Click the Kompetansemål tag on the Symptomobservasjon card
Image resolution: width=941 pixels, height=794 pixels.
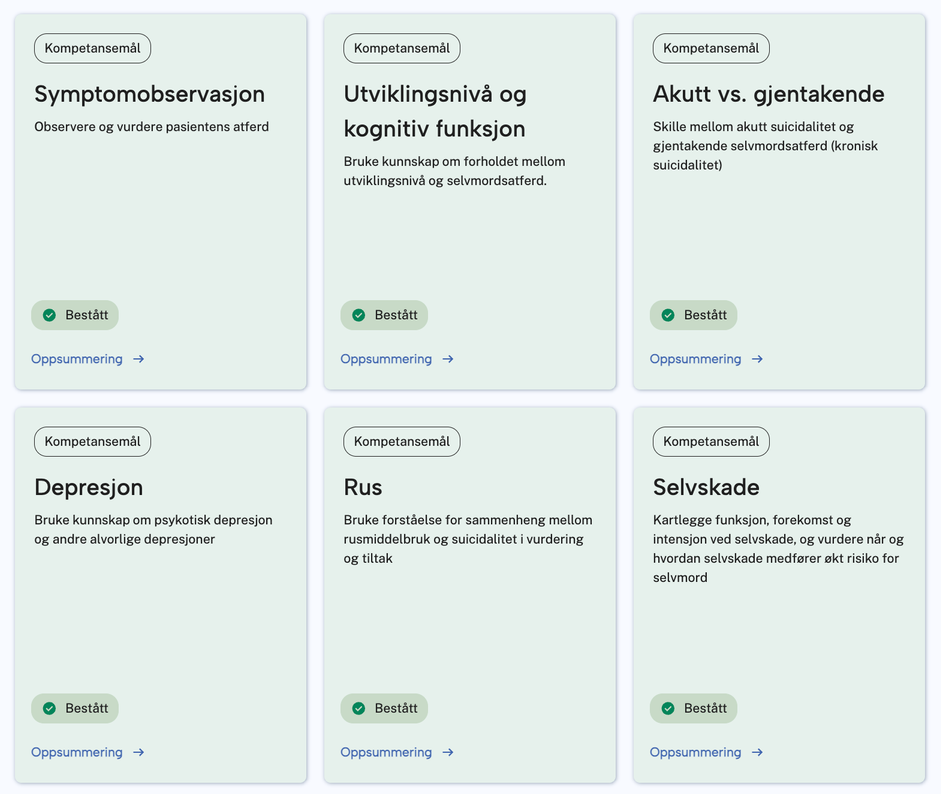click(92, 48)
